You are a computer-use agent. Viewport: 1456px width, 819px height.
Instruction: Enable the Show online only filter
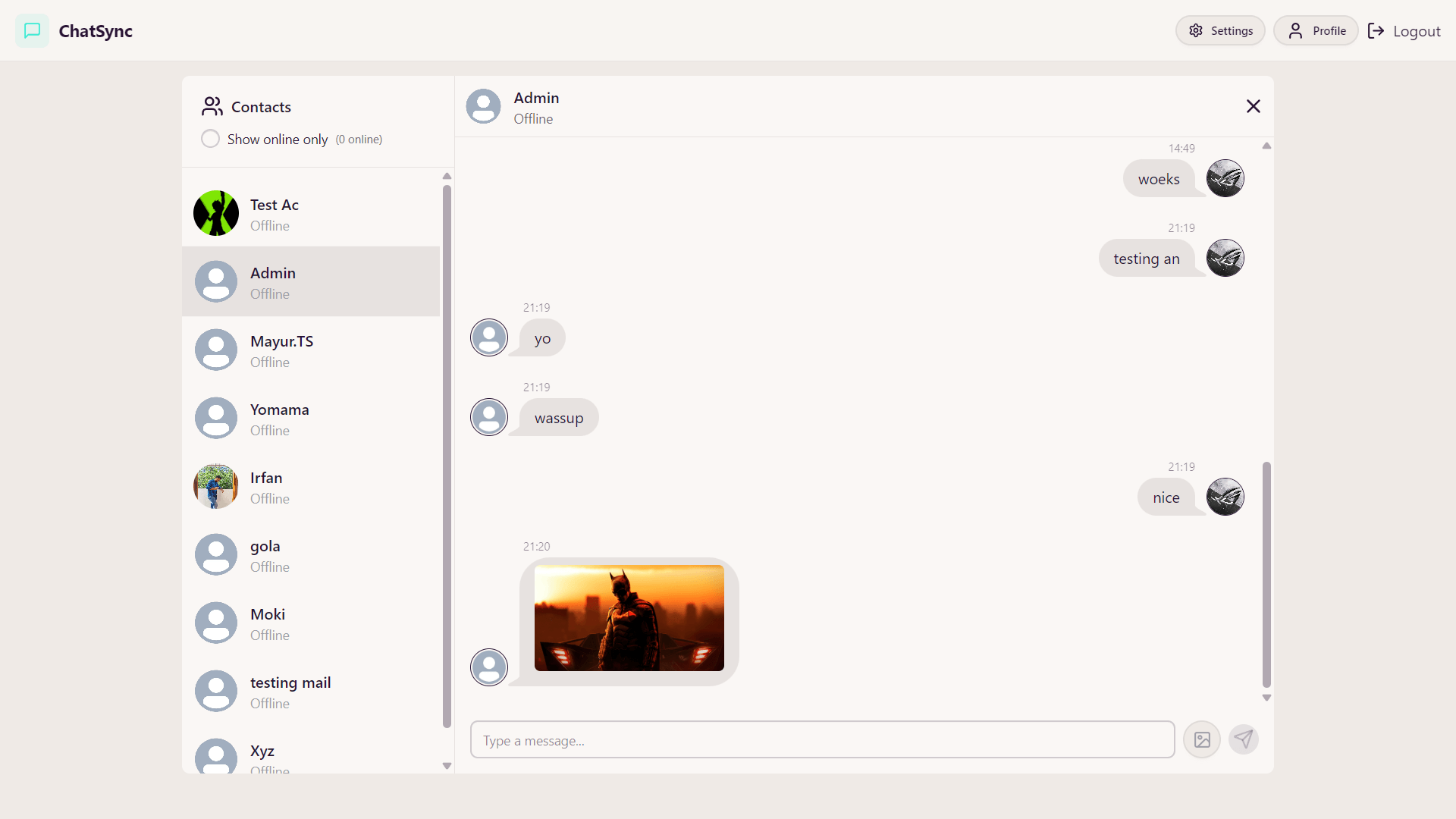coord(210,139)
